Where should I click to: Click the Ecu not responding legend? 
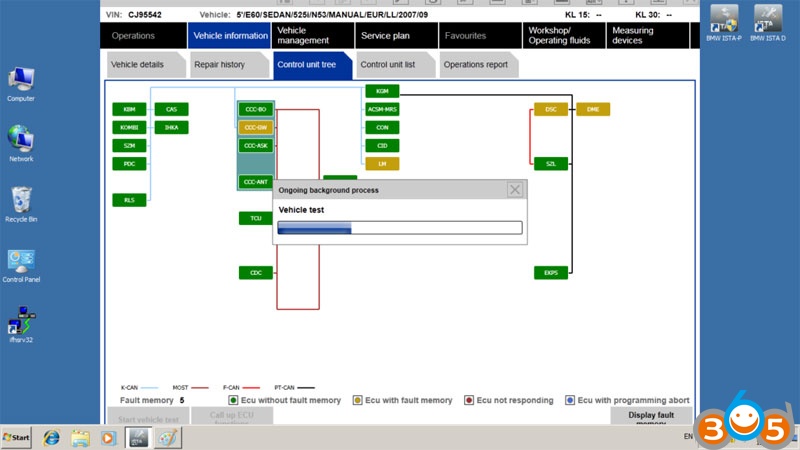[509, 401]
